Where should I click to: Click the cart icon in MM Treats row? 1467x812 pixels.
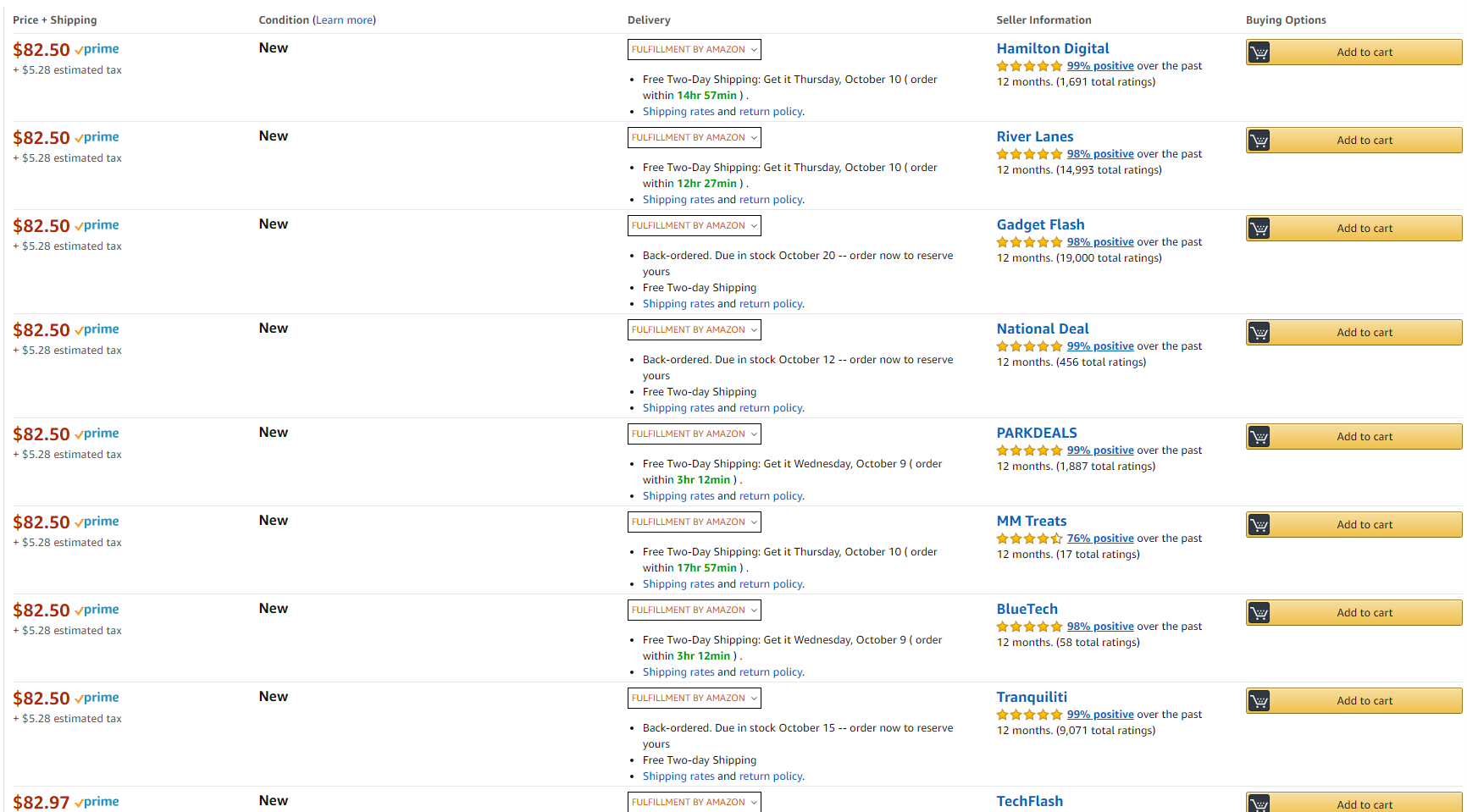pyautogui.click(x=1259, y=525)
